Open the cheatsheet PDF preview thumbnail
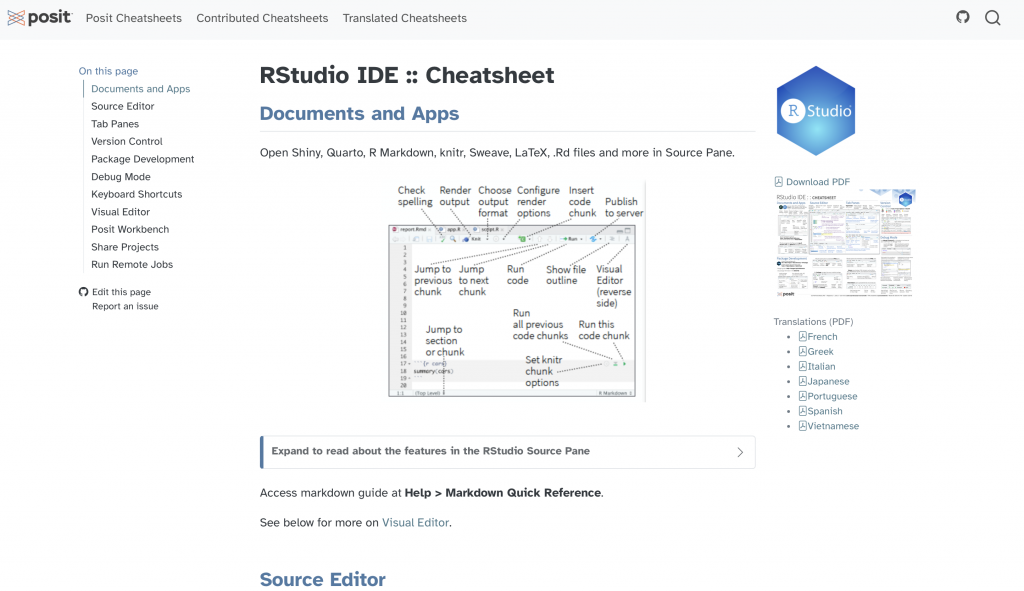Viewport: 1024px width, 591px height. 845,243
